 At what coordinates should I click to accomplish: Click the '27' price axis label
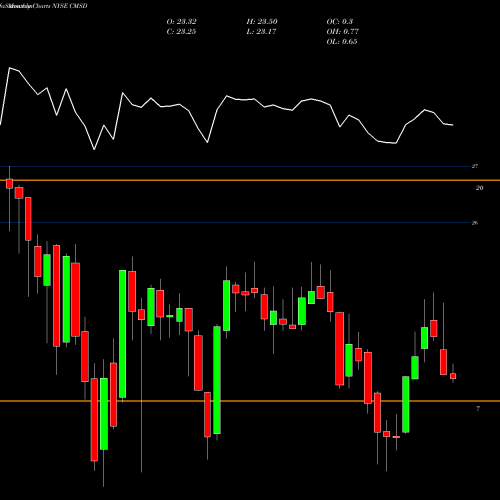(475, 166)
